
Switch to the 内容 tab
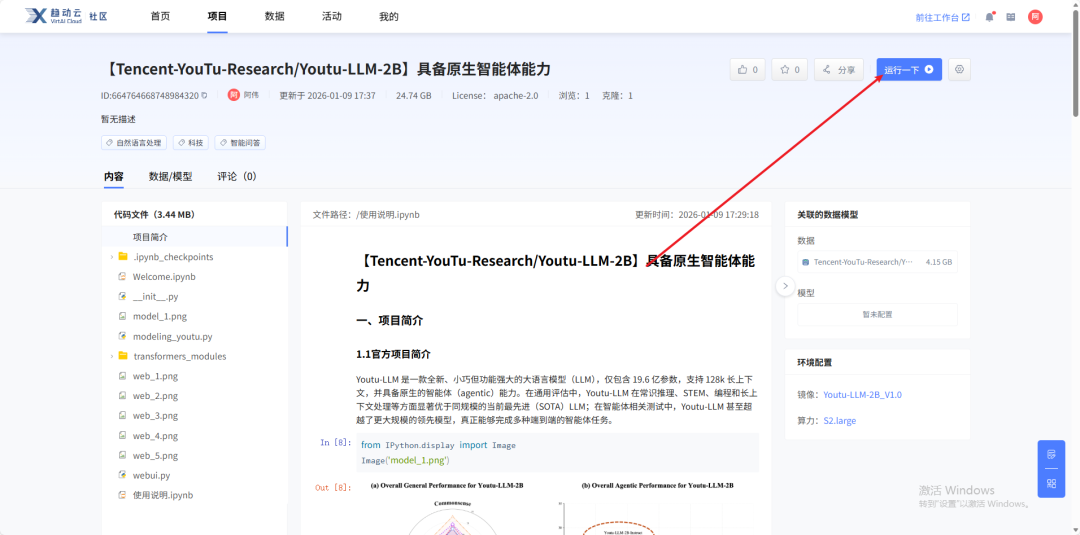click(x=114, y=176)
